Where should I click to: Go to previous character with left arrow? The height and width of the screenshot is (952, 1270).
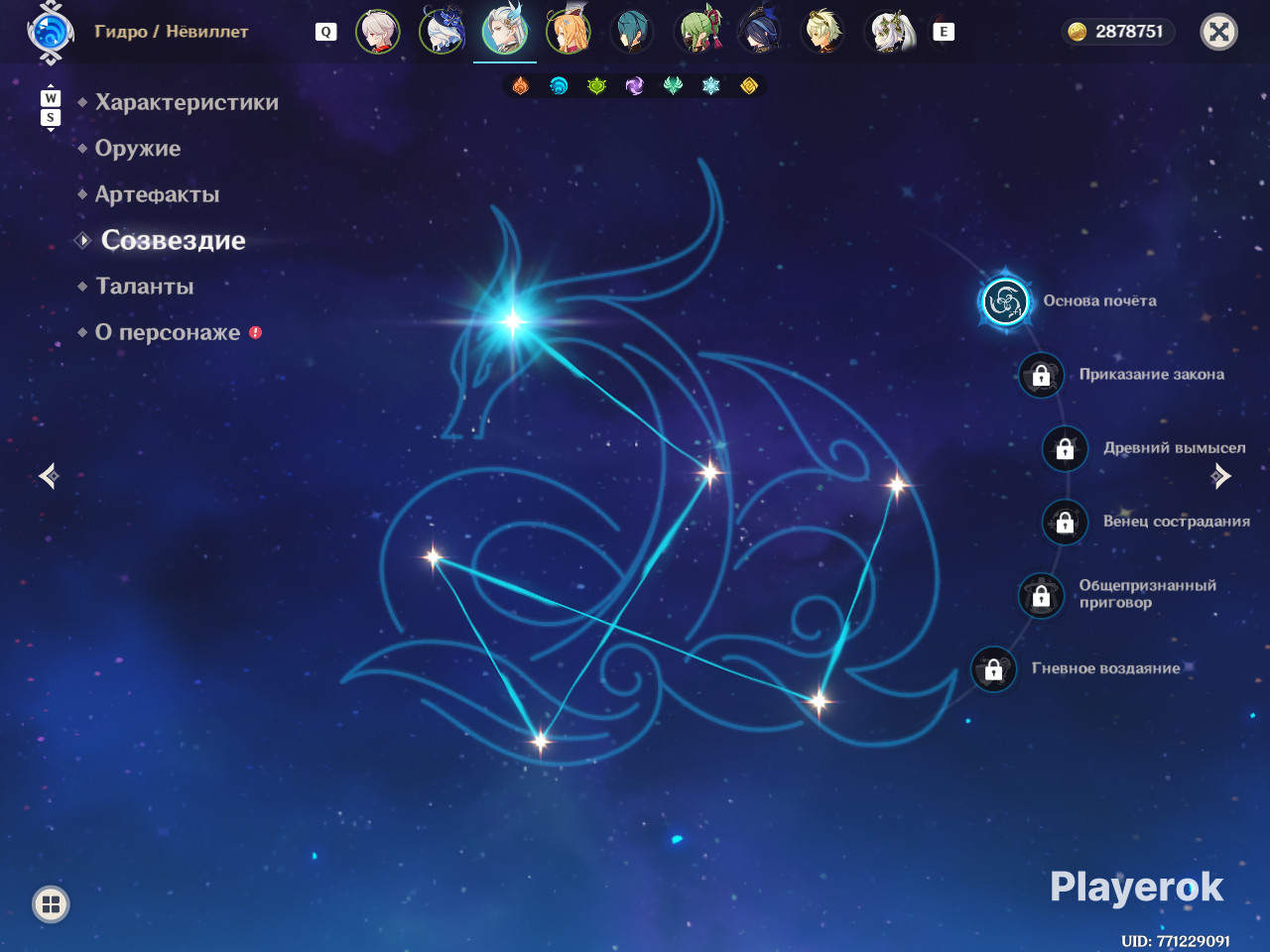49,476
